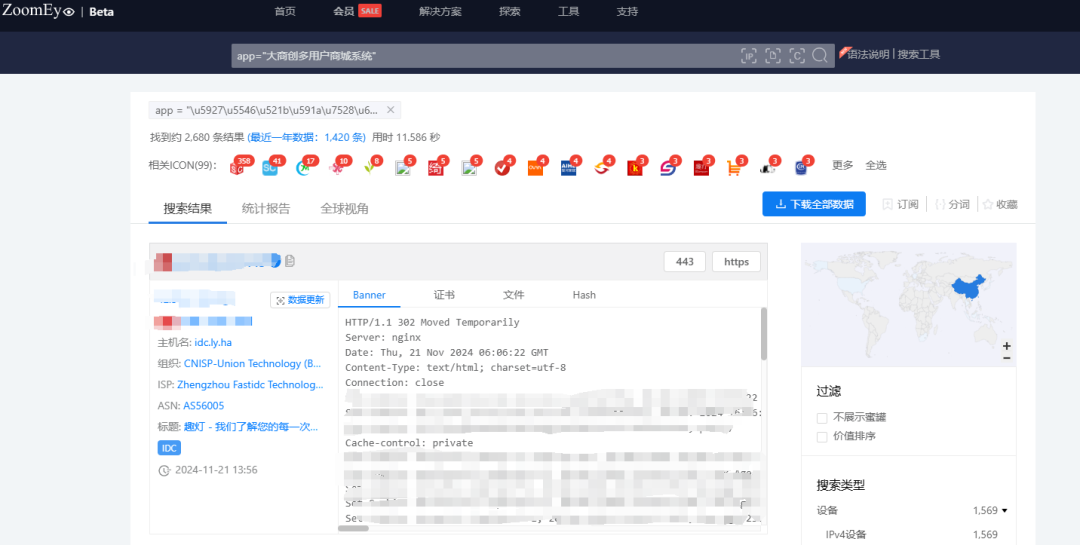Click China highlighted on the map
This screenshot has width=1080, height=545.
(x=970, y=289)
